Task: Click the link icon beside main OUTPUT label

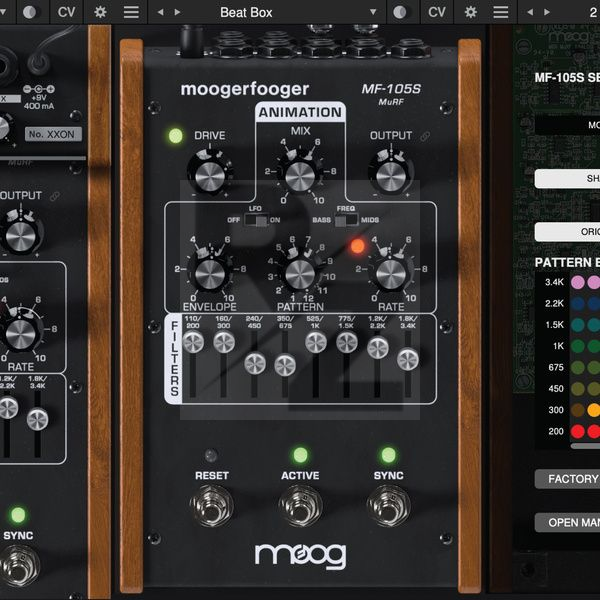Action: [425, 136]
